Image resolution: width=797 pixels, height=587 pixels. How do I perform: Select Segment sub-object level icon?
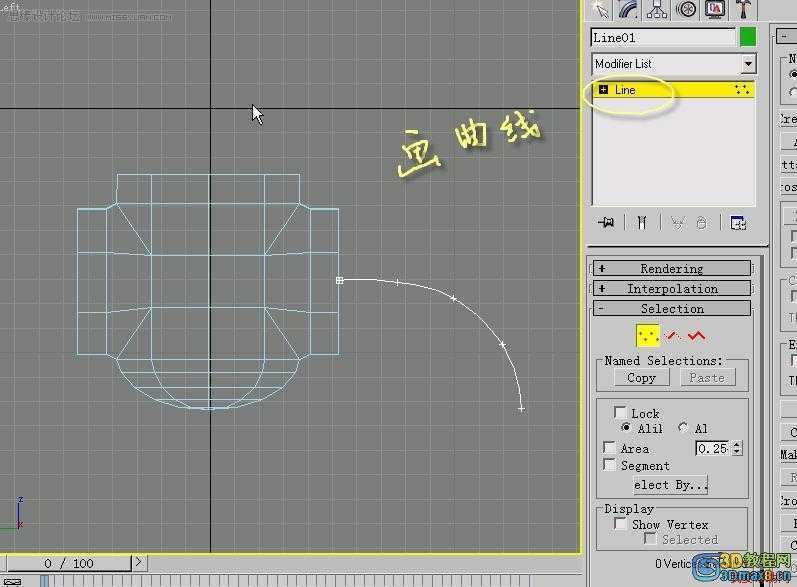[674, 335]
